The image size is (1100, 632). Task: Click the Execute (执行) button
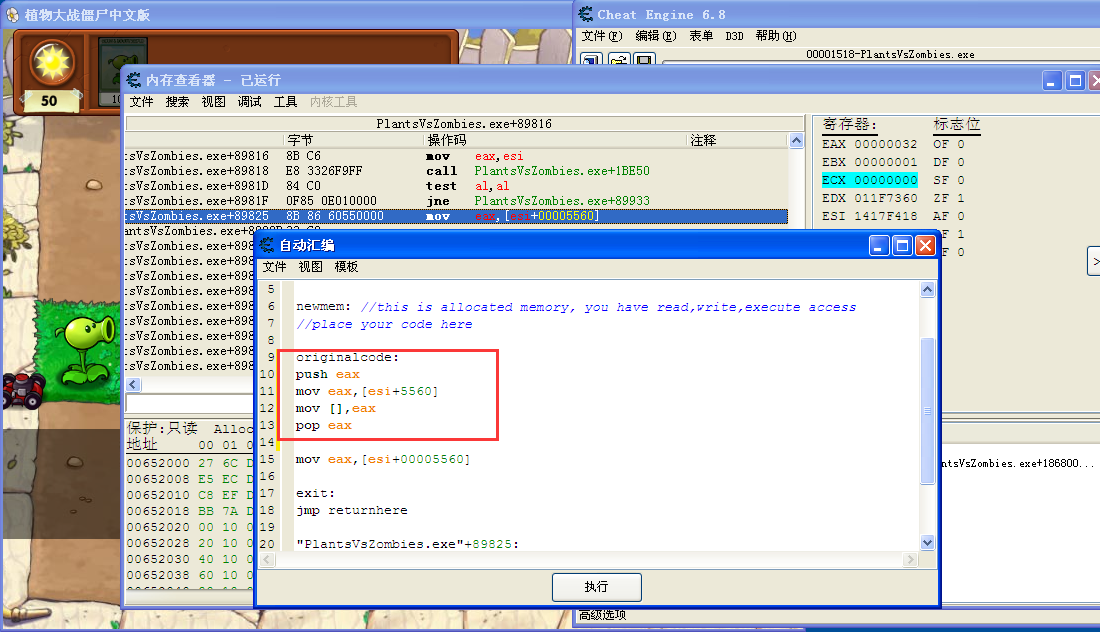coord(596,587)
